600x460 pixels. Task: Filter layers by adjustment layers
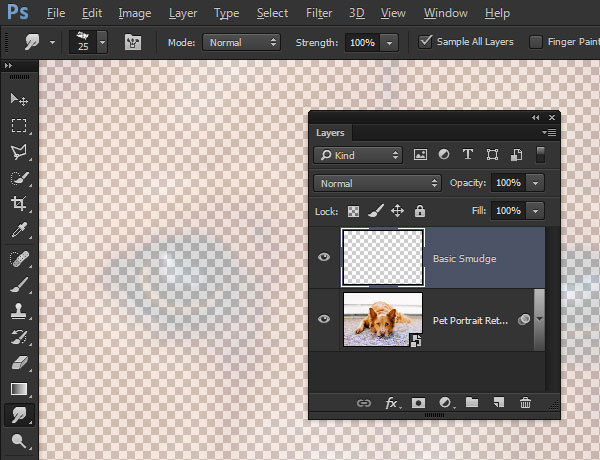pyautogui.click(x=444, y=155)
